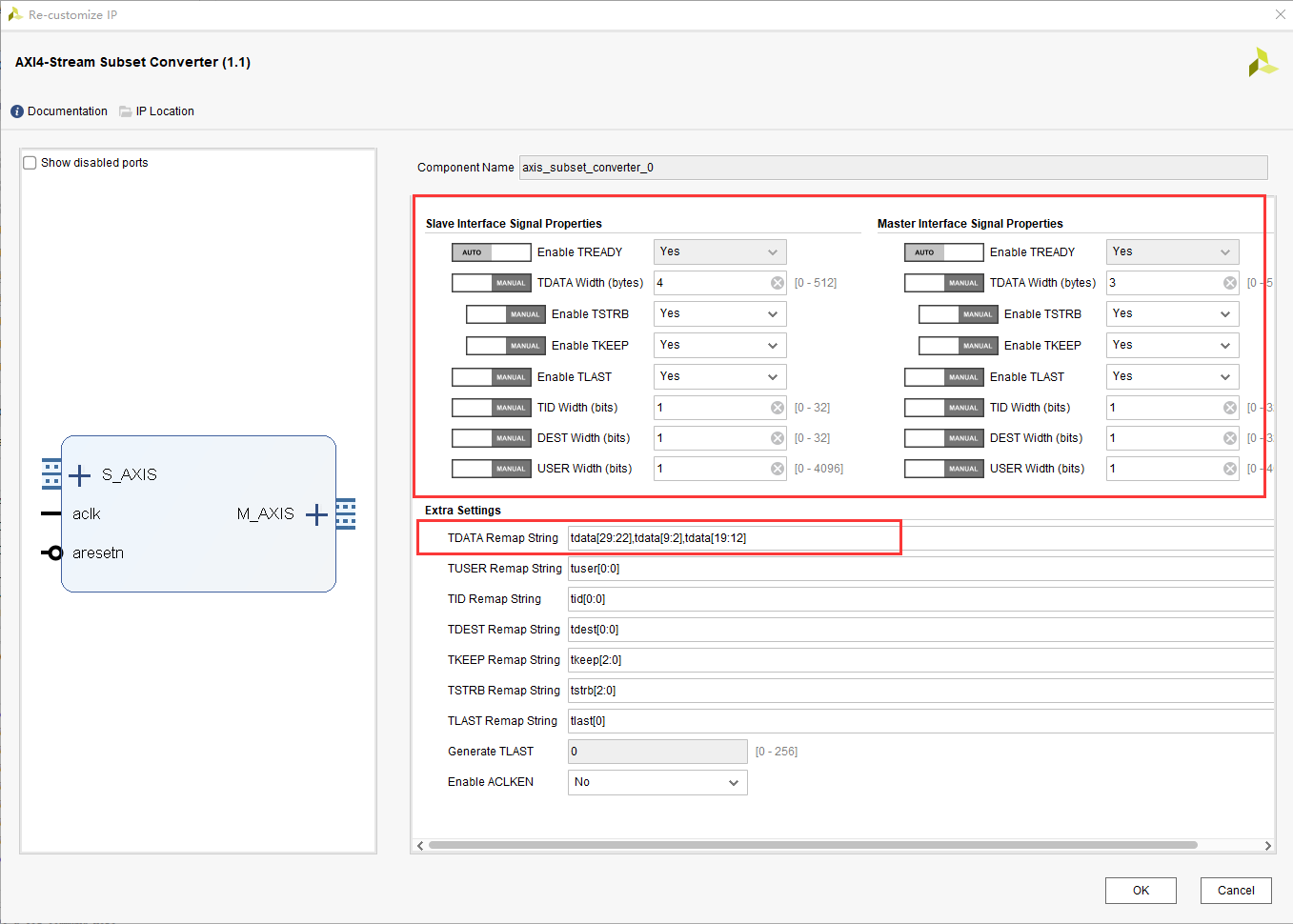The width and height of the screenshot is (1293, 924).
Task: Open Master Enable TKEEP dropdown
Action: (1173, 346)
